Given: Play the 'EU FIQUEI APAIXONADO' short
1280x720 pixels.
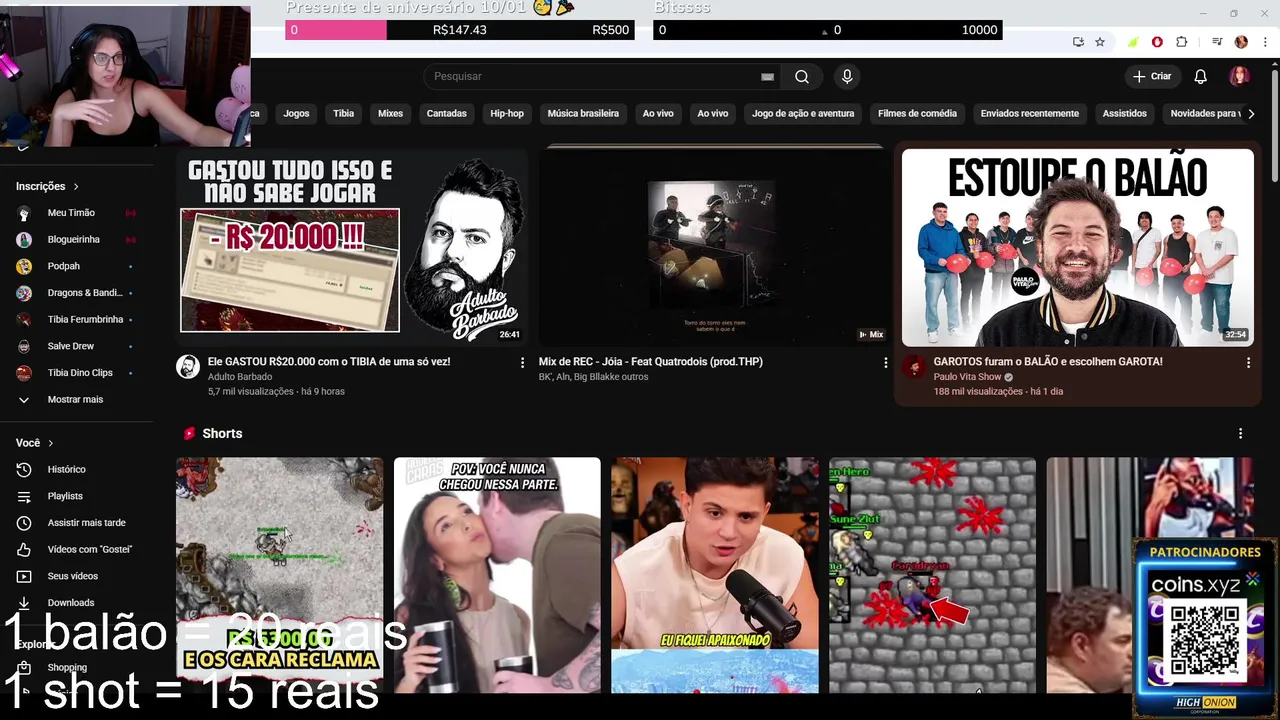Looking at the screenshot, I should point(715,575).
